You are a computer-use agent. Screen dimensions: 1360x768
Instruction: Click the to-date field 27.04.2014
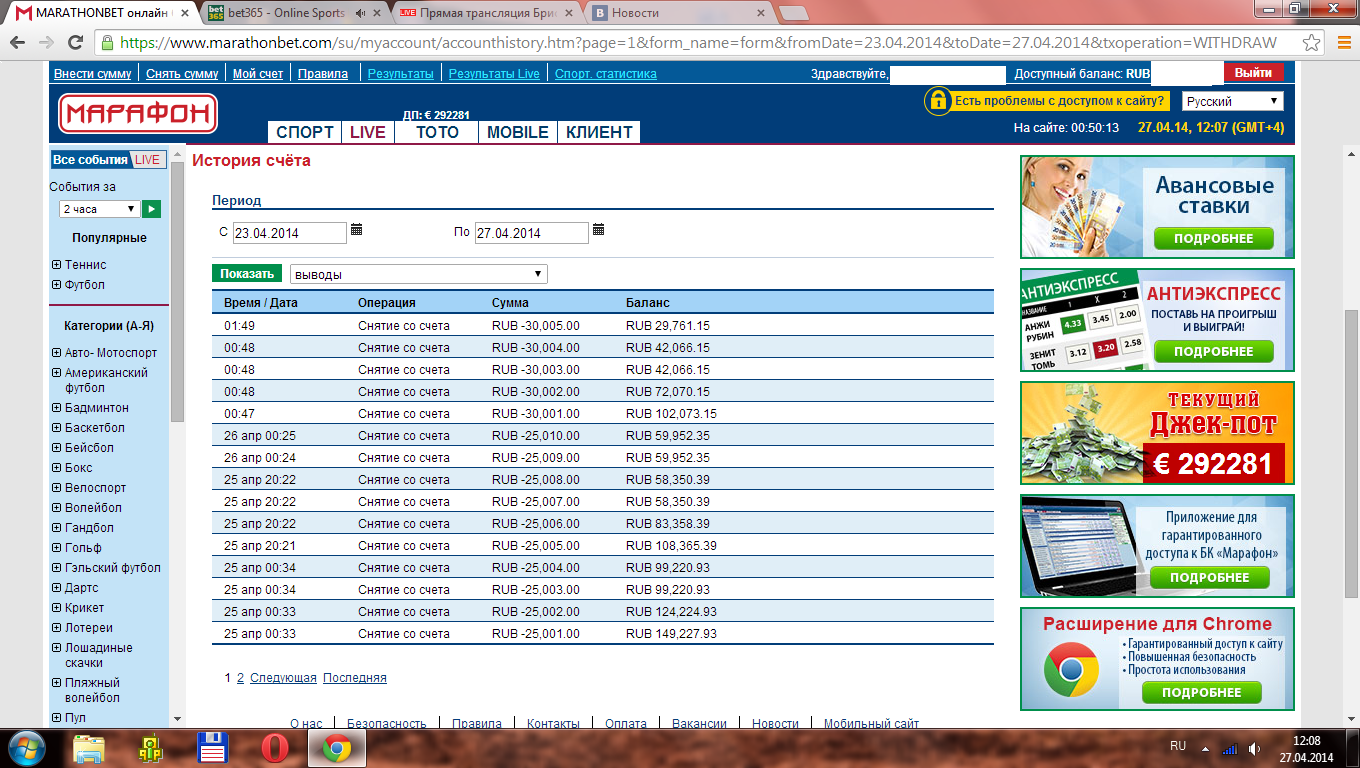coord(532,233)
